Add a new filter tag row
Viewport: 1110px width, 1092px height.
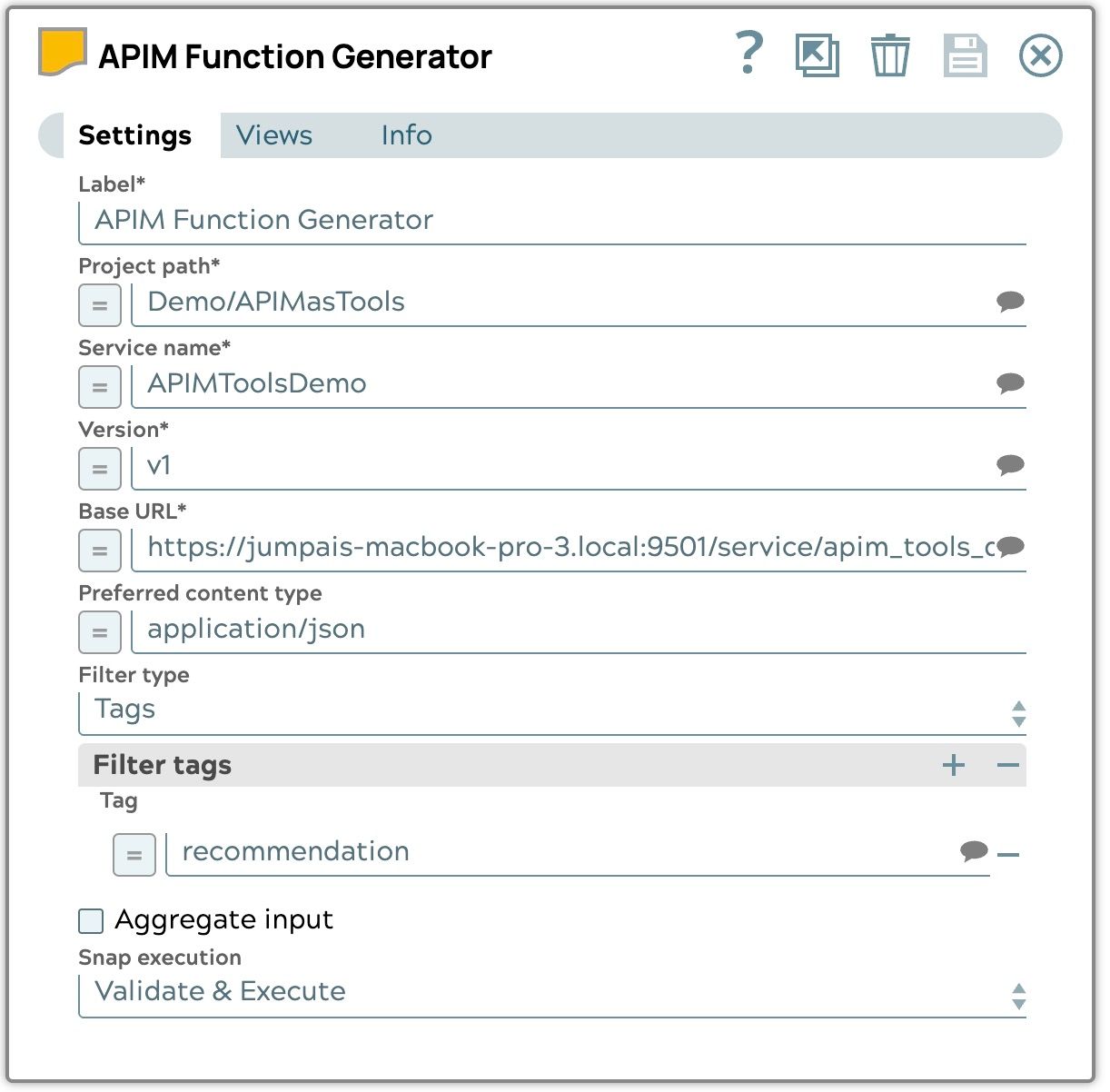click(954, 765)
